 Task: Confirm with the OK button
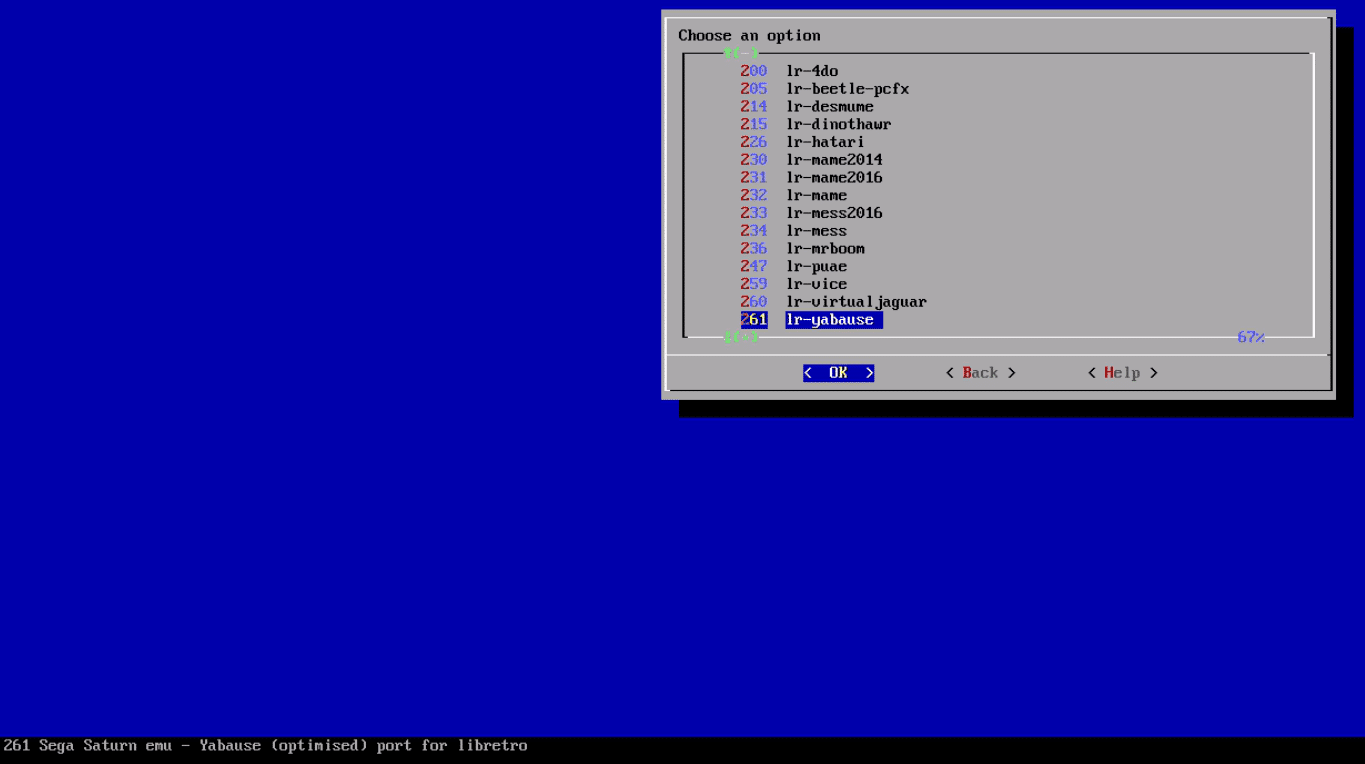tap(838, 373)
